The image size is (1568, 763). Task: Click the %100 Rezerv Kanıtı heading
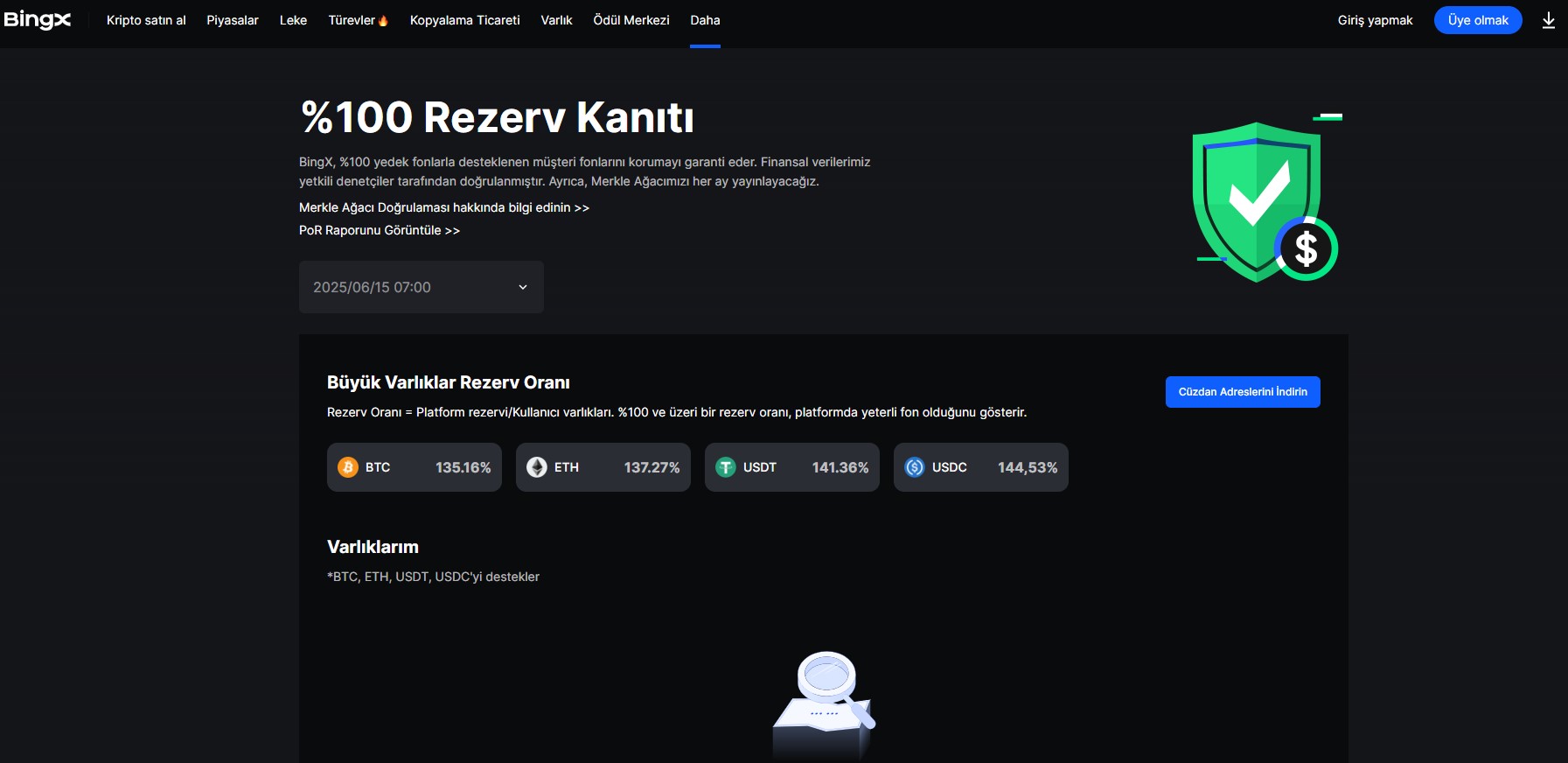498,117
